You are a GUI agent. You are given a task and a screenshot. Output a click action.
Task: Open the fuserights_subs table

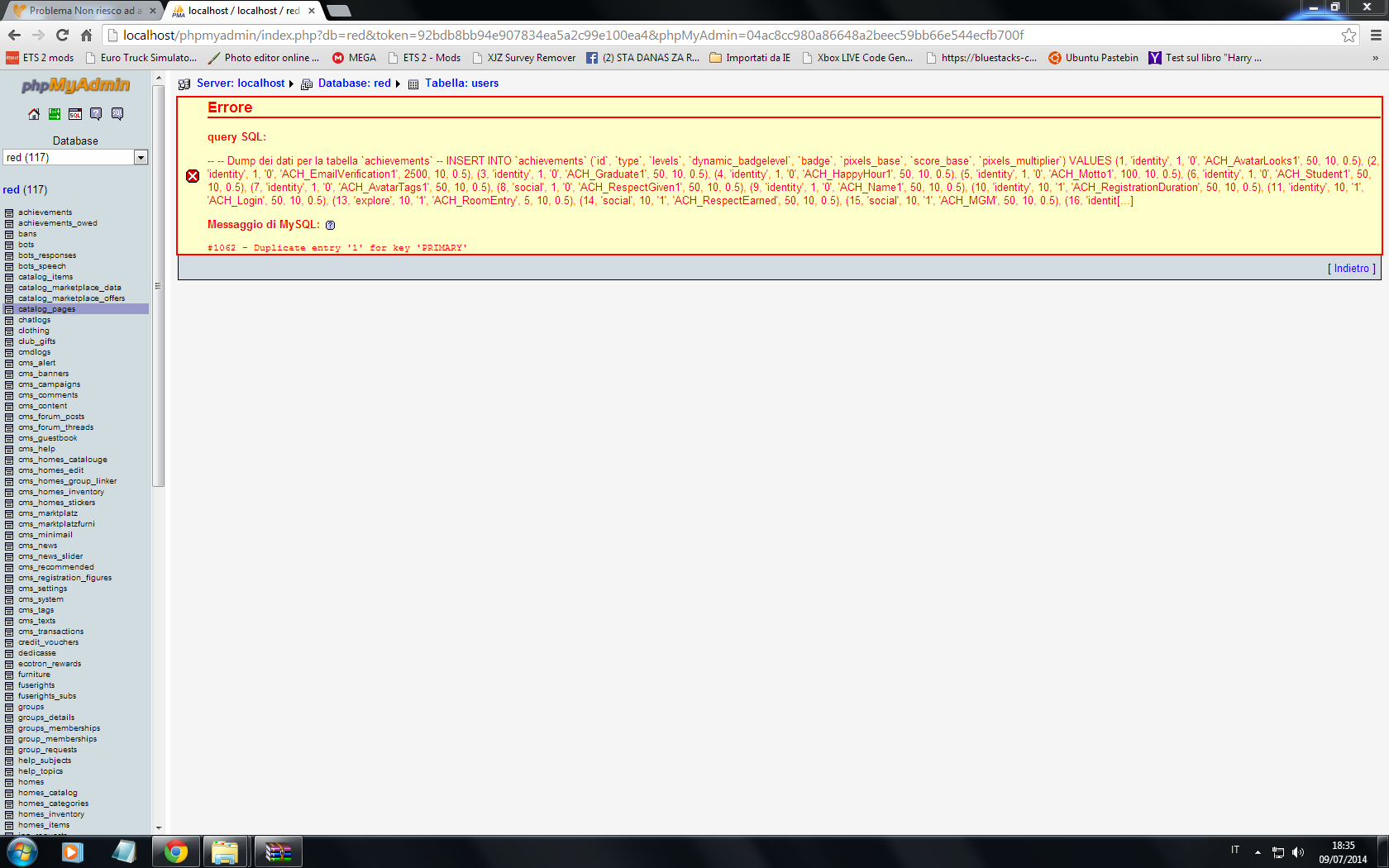pyautogui.click(x=47, y=696)
